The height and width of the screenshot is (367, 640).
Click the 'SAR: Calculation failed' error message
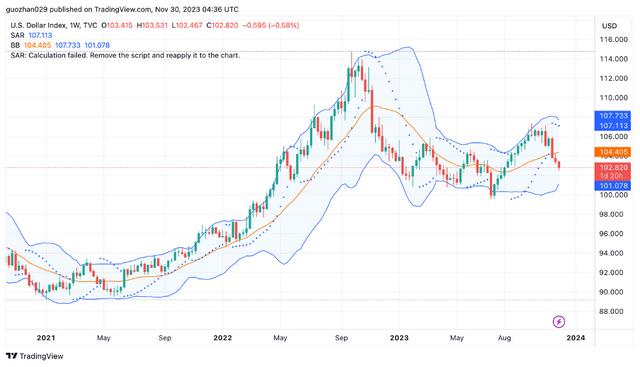pyautogui.click(x=125, y=55)
